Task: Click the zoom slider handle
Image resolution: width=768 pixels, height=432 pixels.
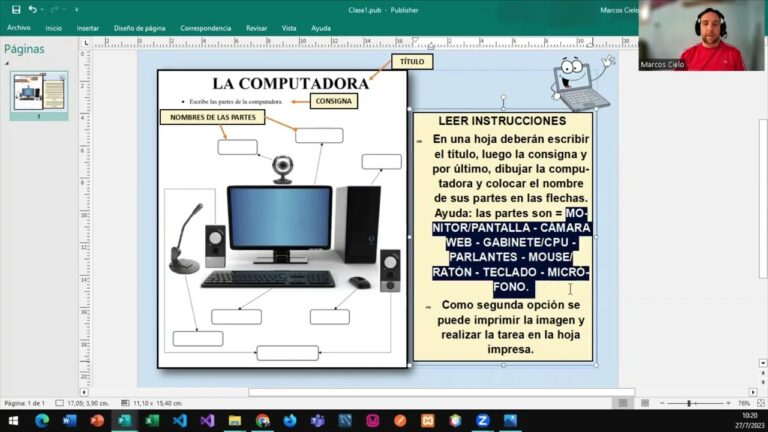Action: coord(689,403)
